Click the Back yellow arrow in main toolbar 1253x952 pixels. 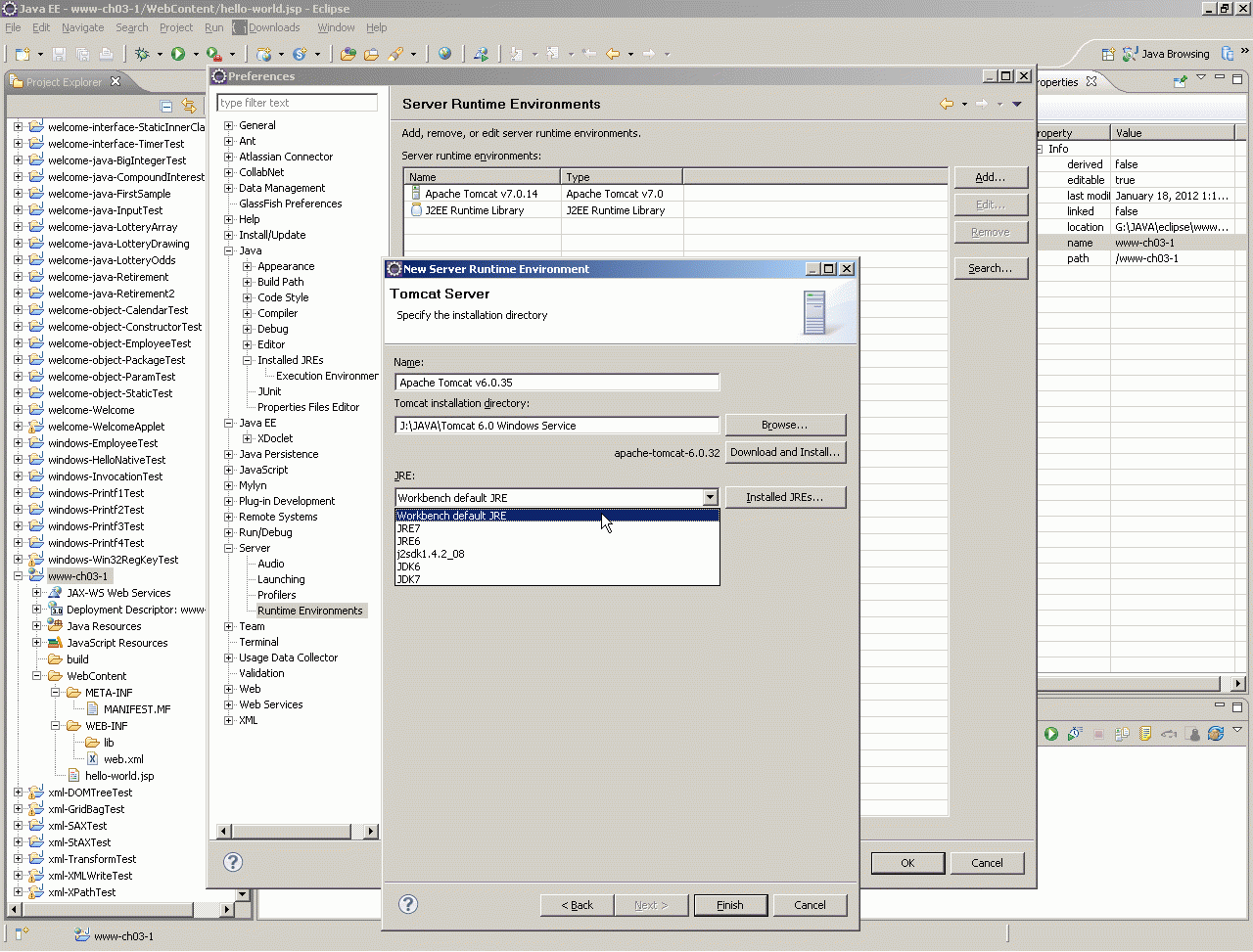click(x=613, y=54)
